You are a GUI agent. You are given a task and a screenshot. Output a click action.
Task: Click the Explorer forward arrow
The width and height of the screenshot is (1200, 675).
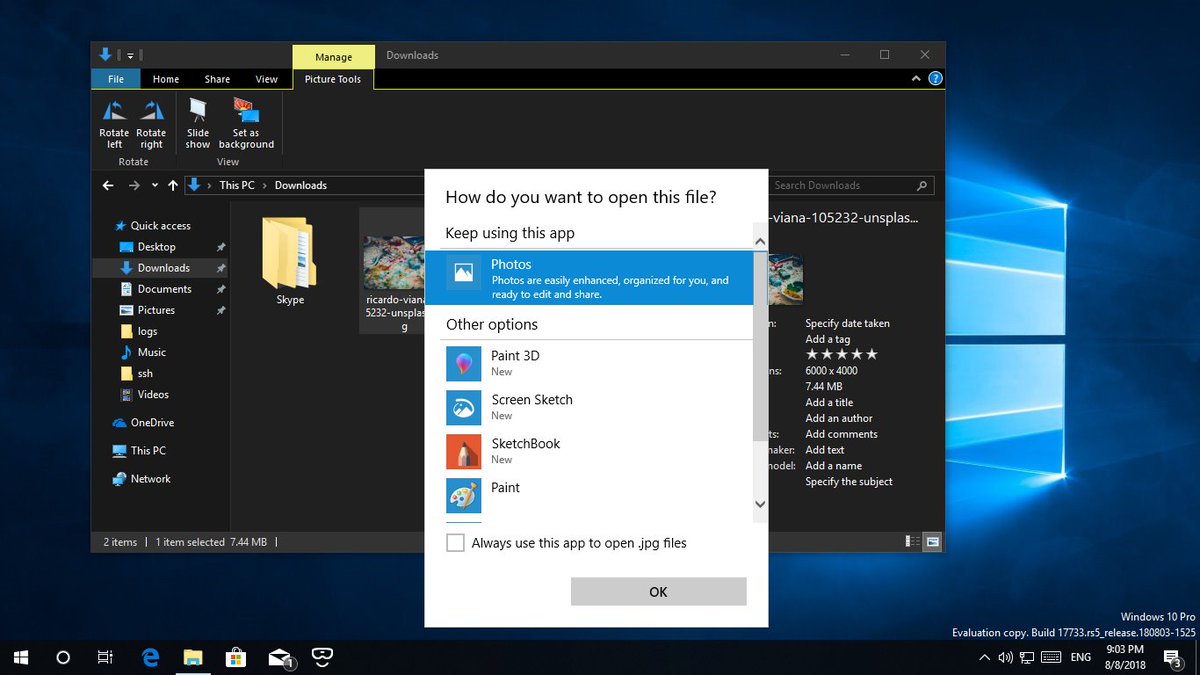point(134,185)
